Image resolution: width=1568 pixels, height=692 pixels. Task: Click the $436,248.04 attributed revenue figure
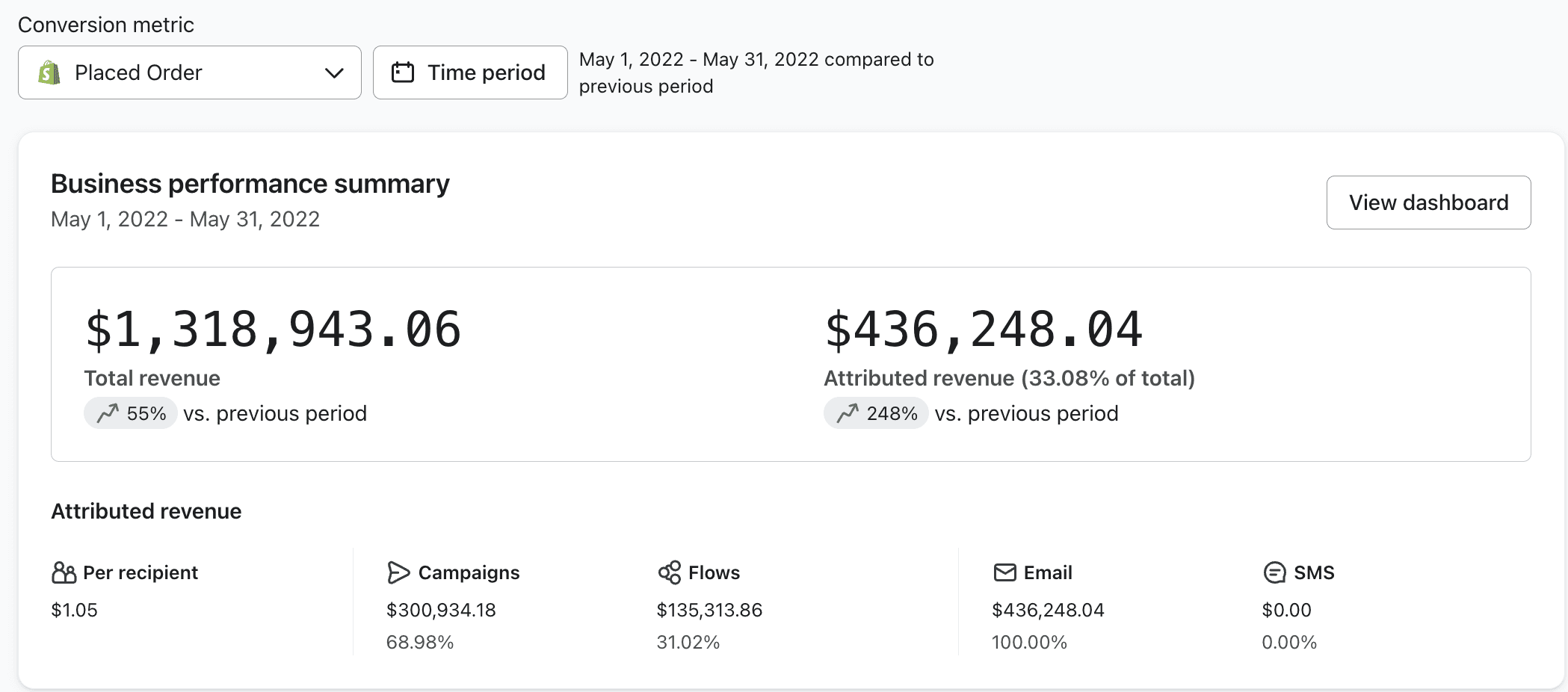point(984,330)
